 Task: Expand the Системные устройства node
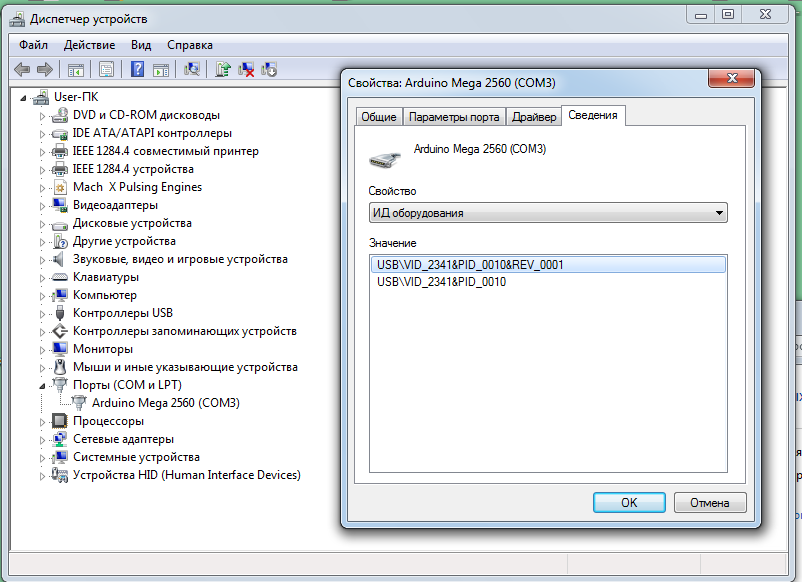point(42,458)
